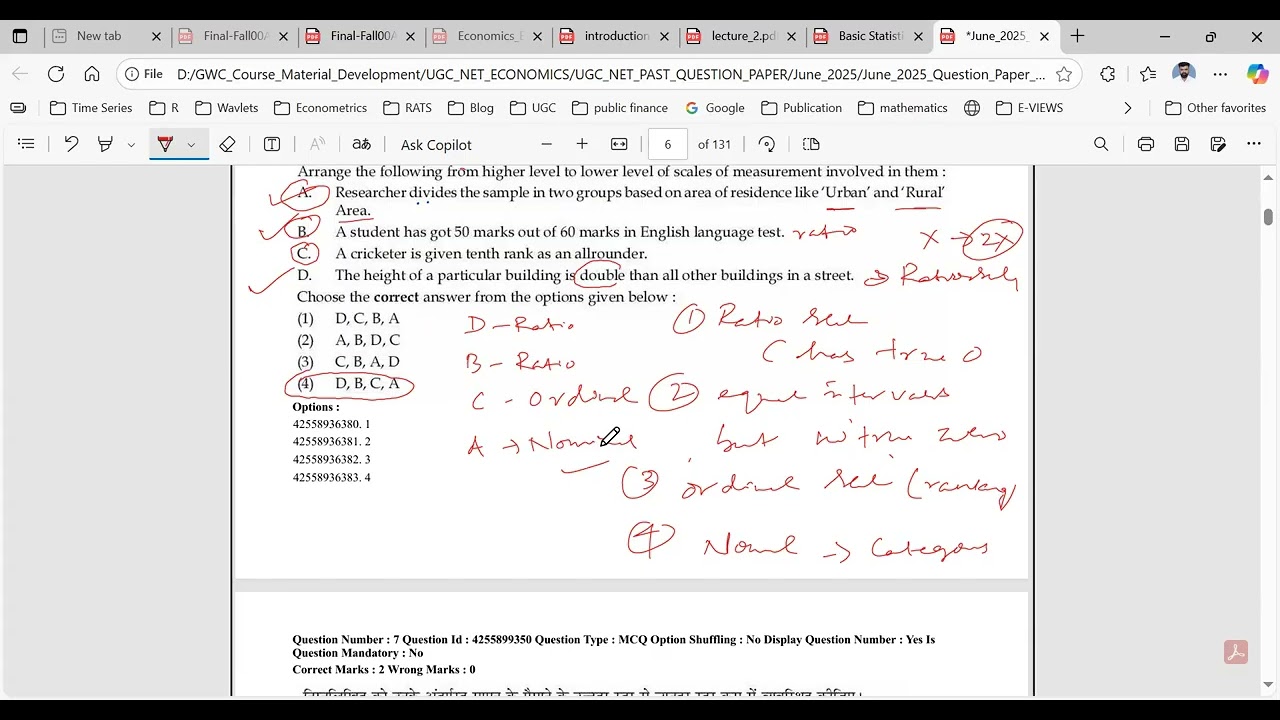Click the Save icon
1280x720 pixels.
tap(1182, 144)
